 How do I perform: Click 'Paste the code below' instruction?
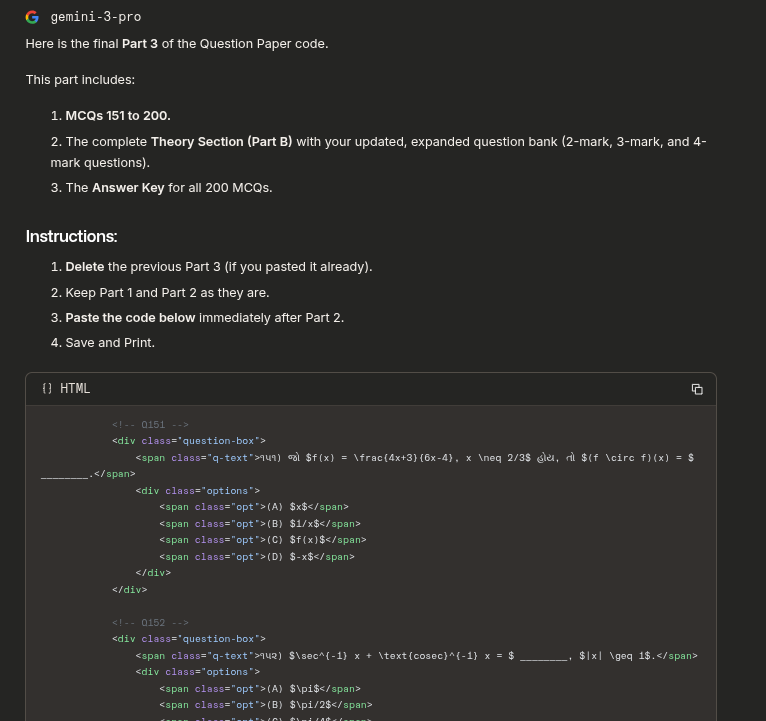(x=130, y=318)
